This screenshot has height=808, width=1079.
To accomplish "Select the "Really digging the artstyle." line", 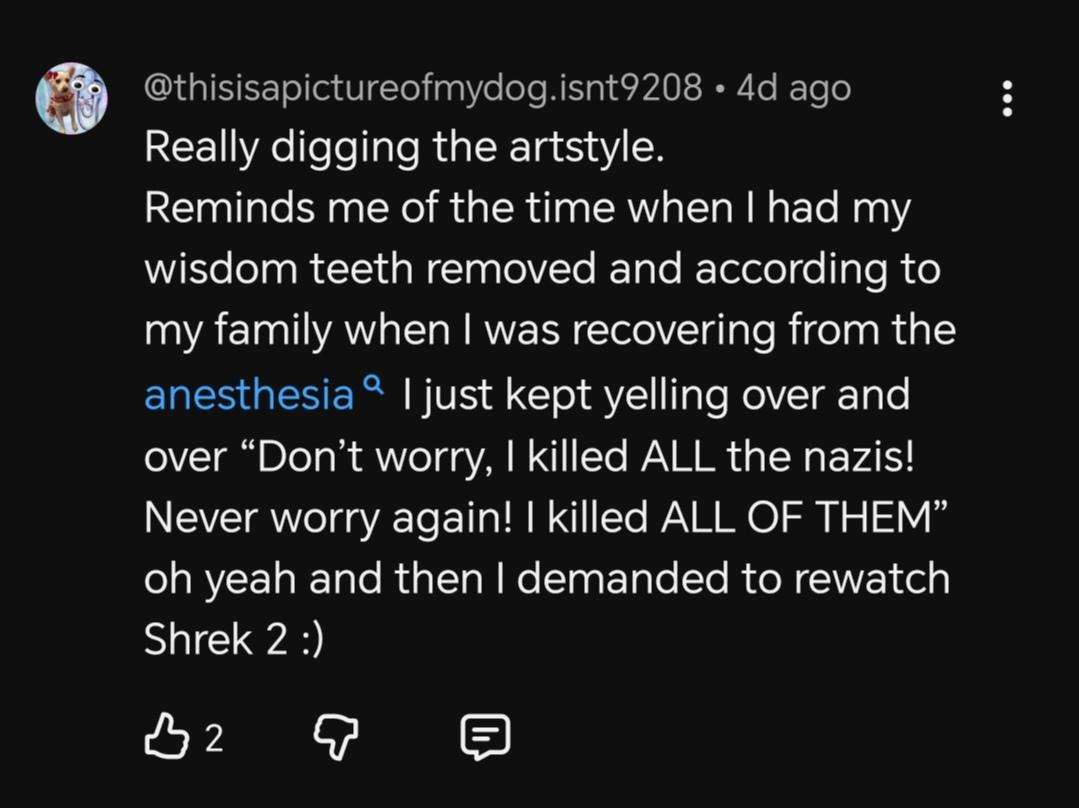I will (x=404, y=148).
